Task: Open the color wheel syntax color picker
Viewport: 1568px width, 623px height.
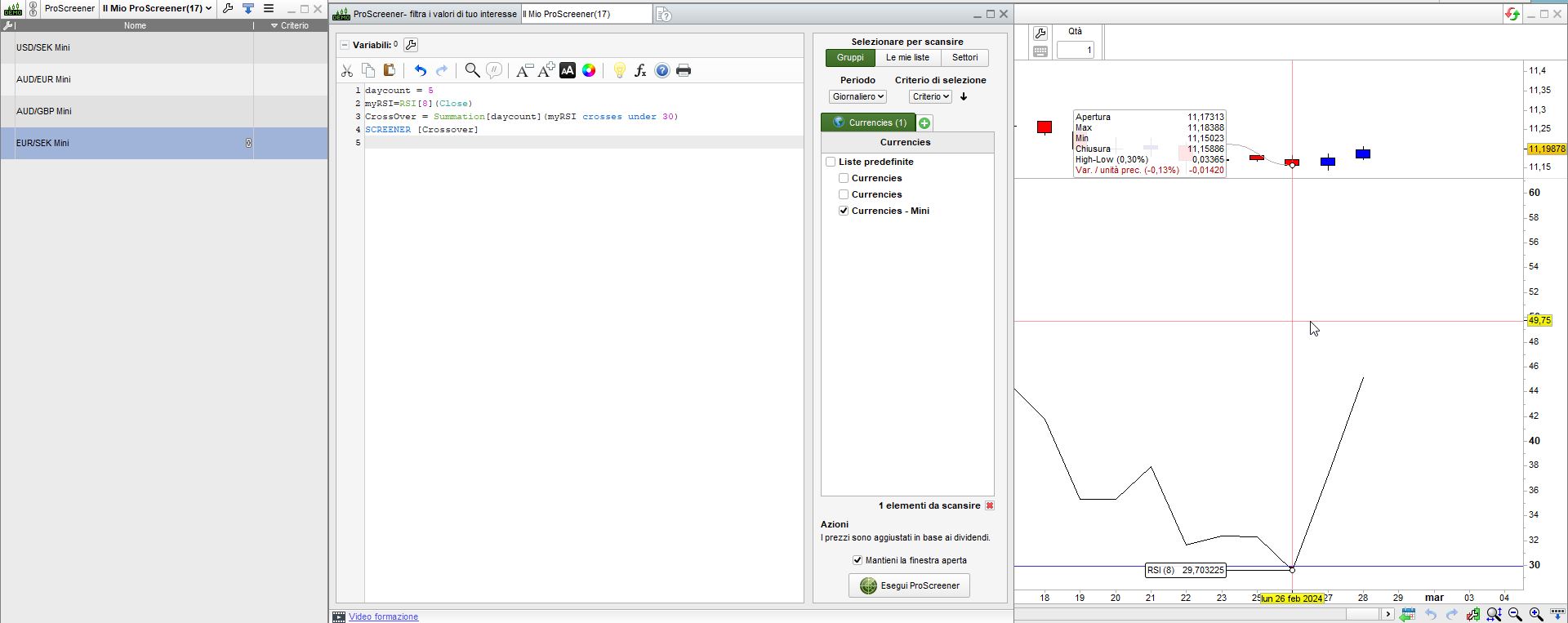Action: point(589,71)
